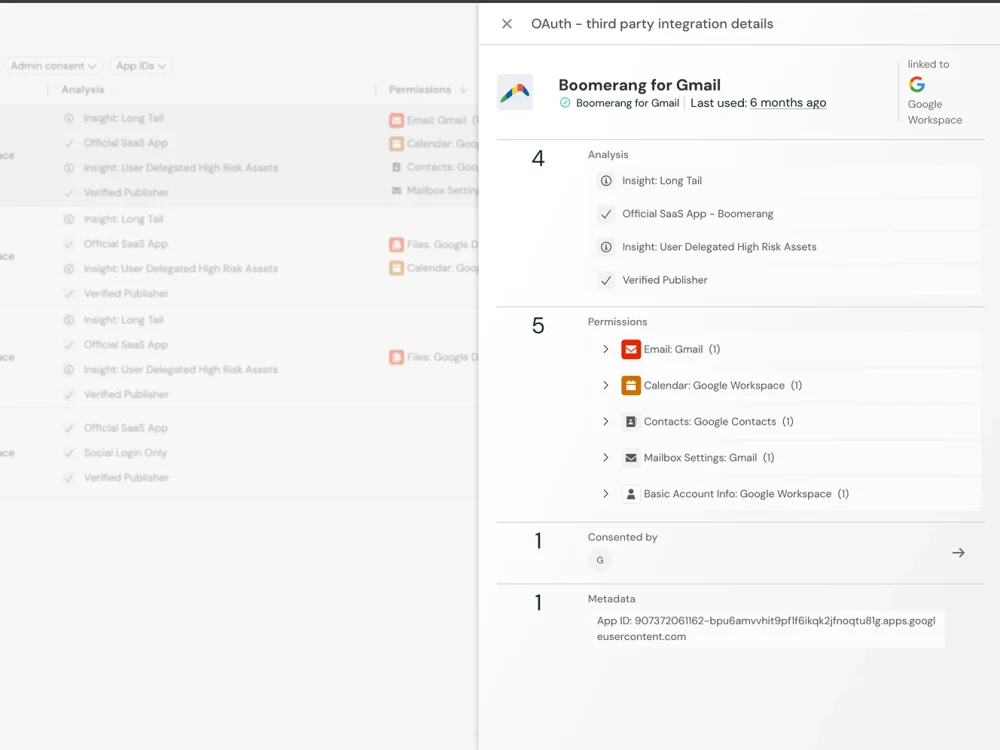Click Boomerang for Gmail heading title
The width and height of the screenshot is (1000, 750).
[x=639, y=85]
